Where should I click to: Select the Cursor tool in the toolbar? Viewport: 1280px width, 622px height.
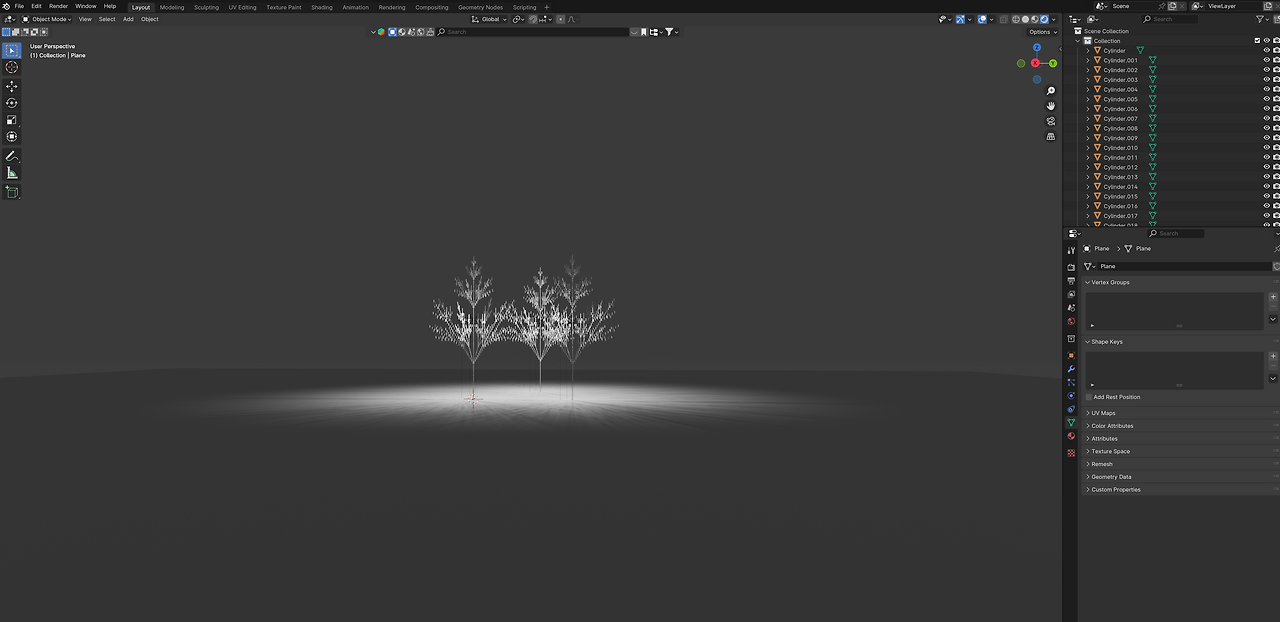coord(12,67)
